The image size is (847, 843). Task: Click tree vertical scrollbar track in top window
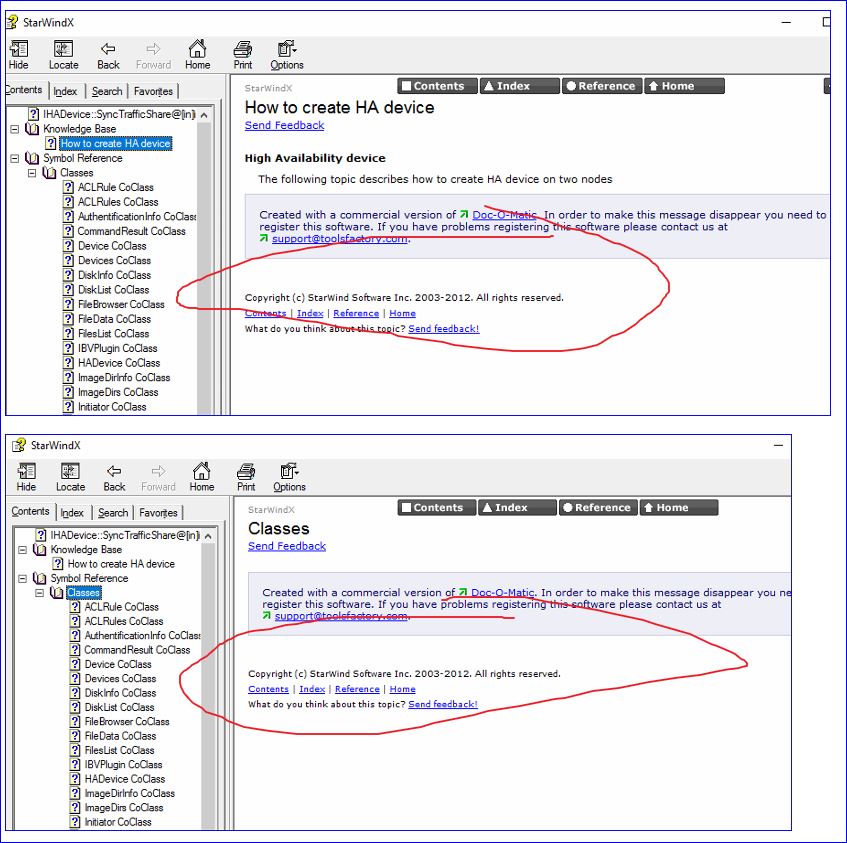204,268
